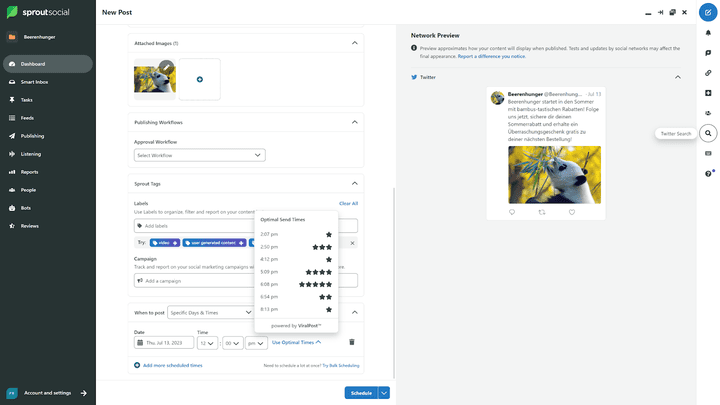720x405 pixels.
Task: Click Report a difference you notice link
Action: coord(491,56)
